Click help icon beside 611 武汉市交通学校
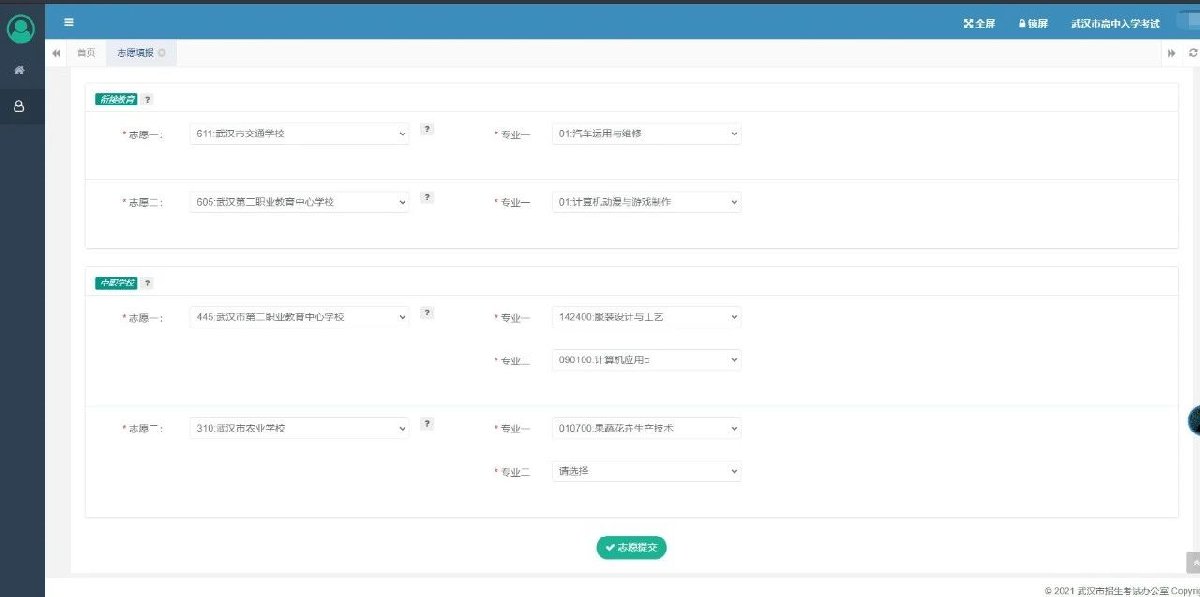 (x=427, y=129)
